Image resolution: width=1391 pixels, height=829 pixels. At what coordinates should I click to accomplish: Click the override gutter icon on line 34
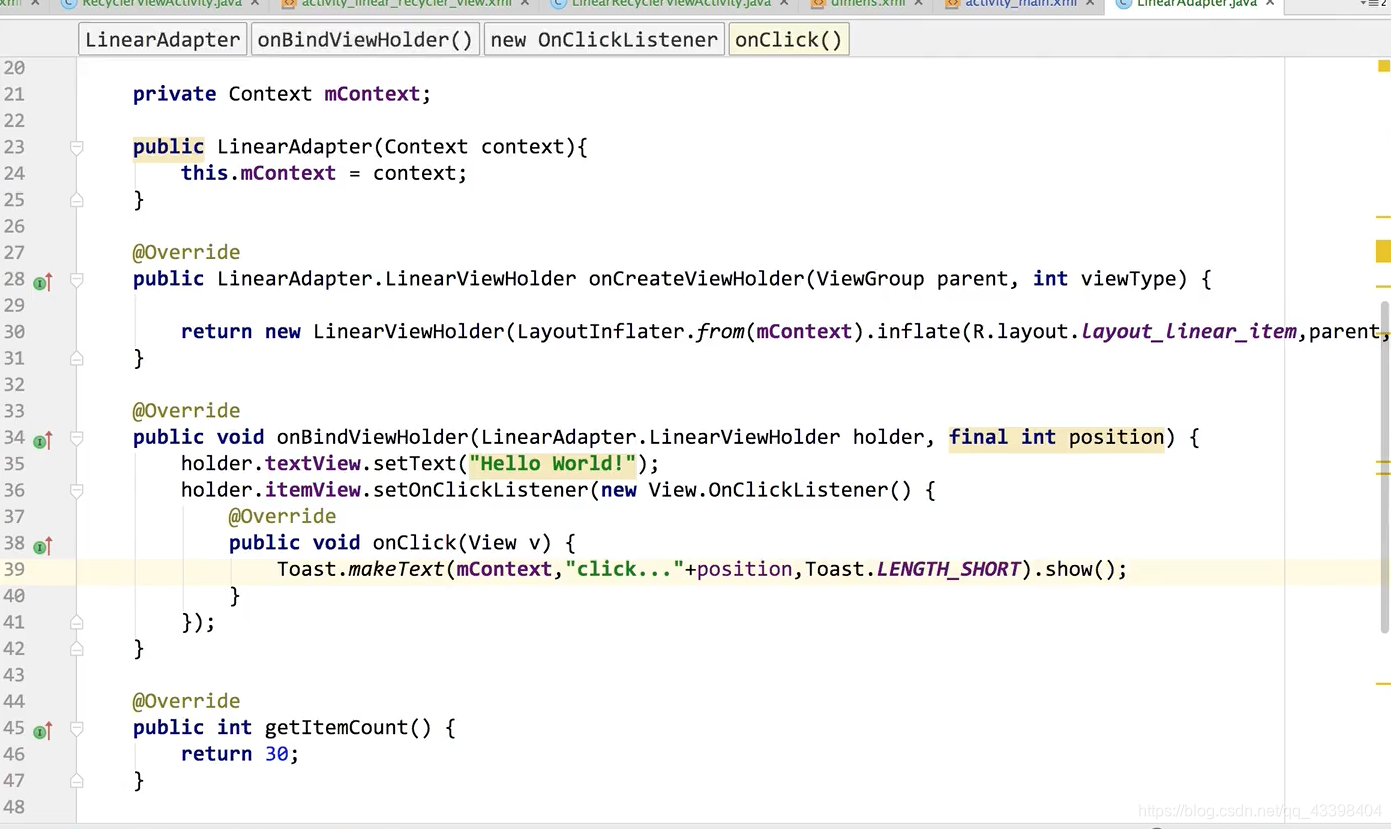click(x=42, y=440)
